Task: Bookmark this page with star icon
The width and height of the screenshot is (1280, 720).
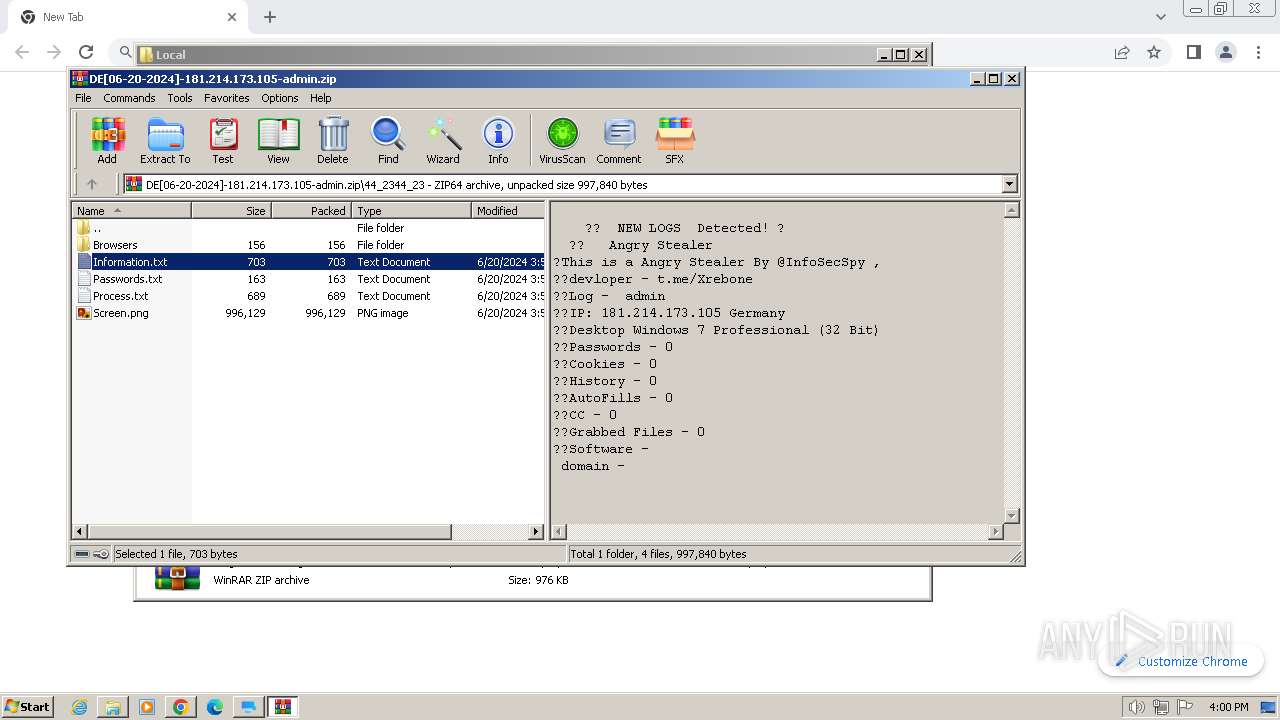Action: pos(1154,52)
